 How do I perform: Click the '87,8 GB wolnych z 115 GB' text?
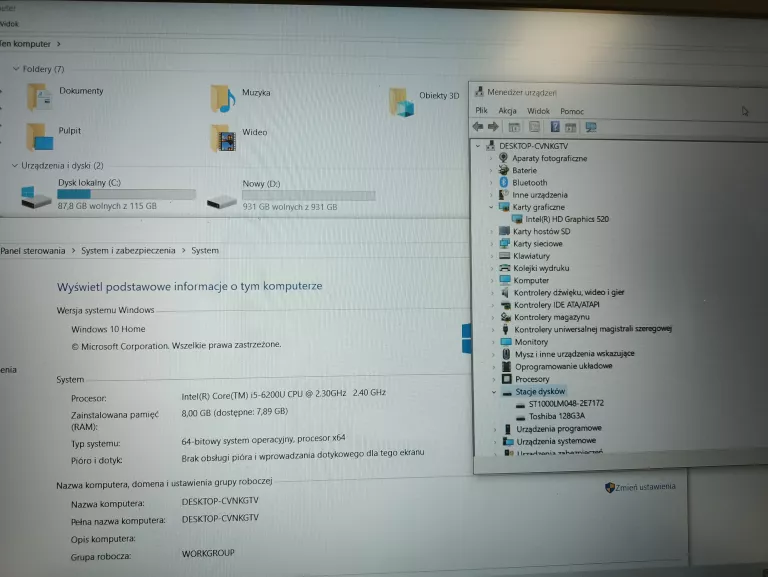(x=107, y=206)
